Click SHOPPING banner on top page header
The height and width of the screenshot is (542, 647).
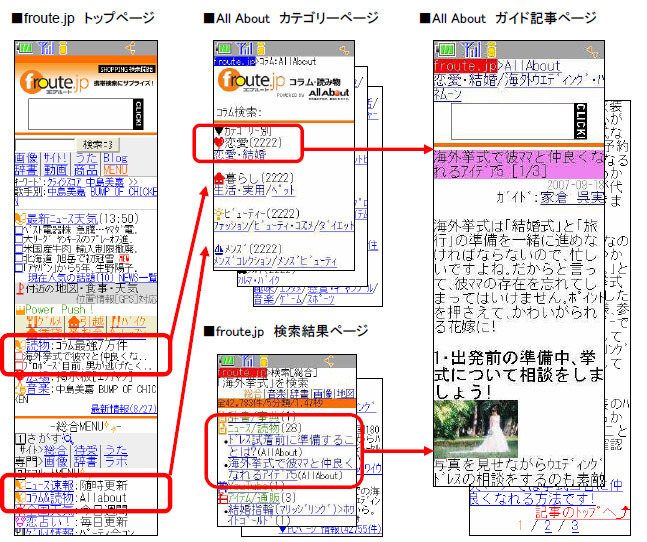126,69
